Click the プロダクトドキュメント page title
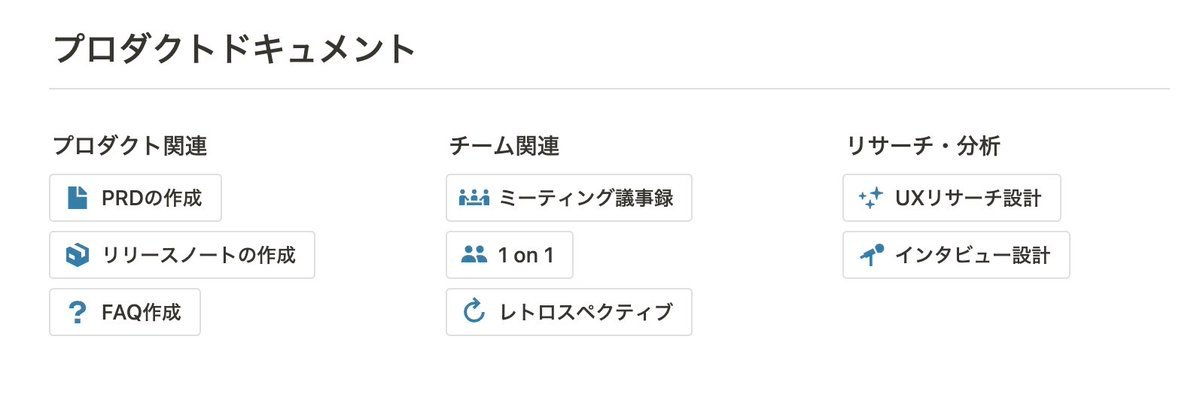 tap(233, 49)
